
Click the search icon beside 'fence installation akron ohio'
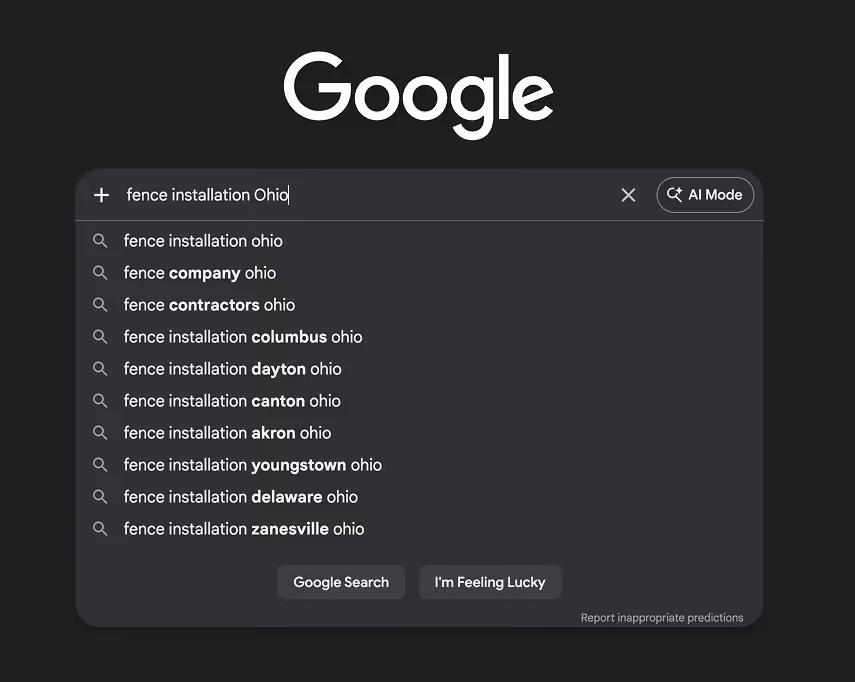click(x=100, y=432)
